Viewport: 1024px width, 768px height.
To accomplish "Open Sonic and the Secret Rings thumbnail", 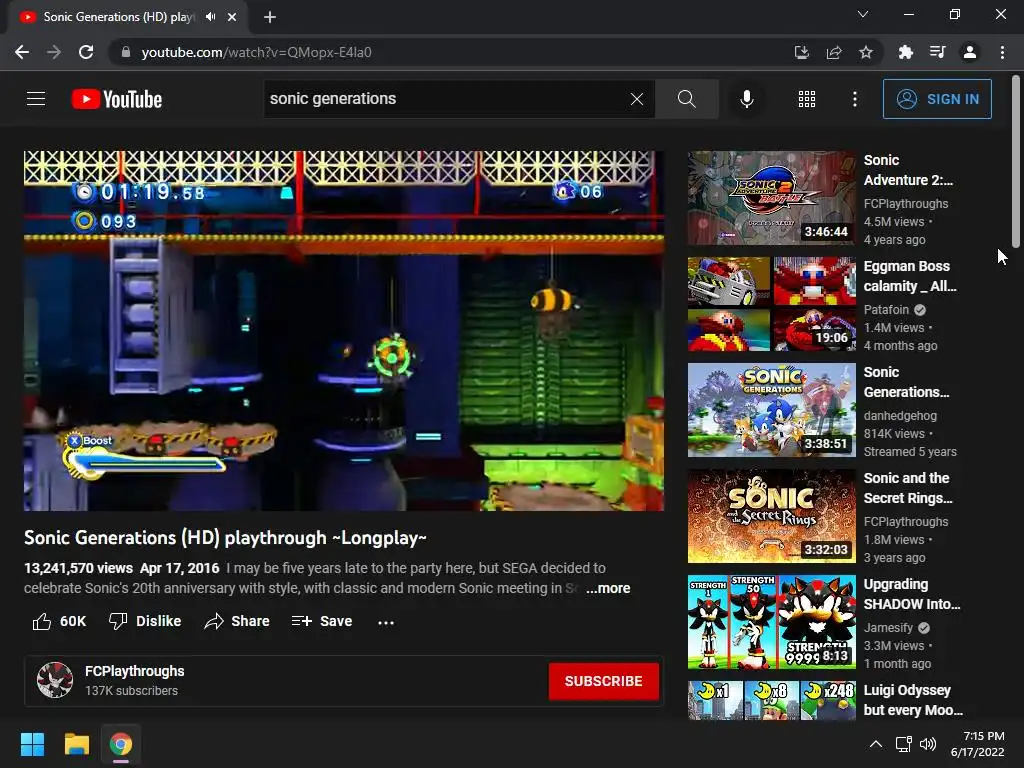I will click(771, 516).
